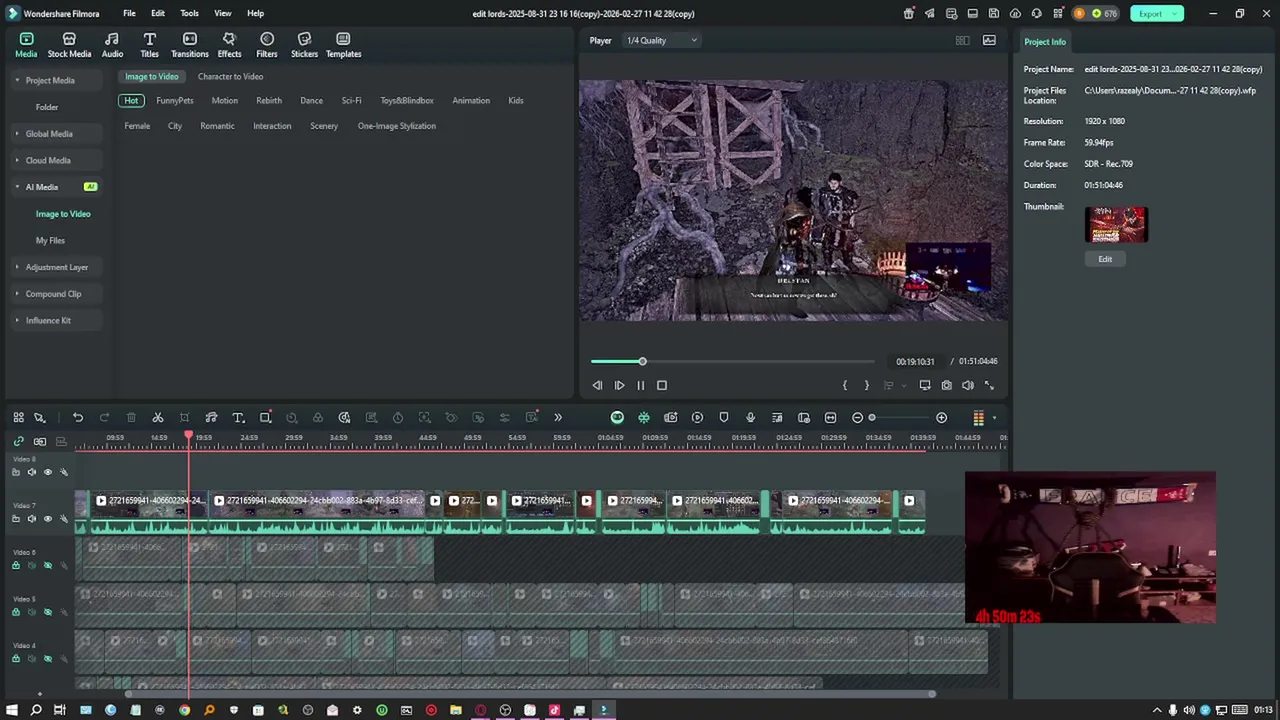Toggle visibility of Video 8 track

click(x=47, y=472)
